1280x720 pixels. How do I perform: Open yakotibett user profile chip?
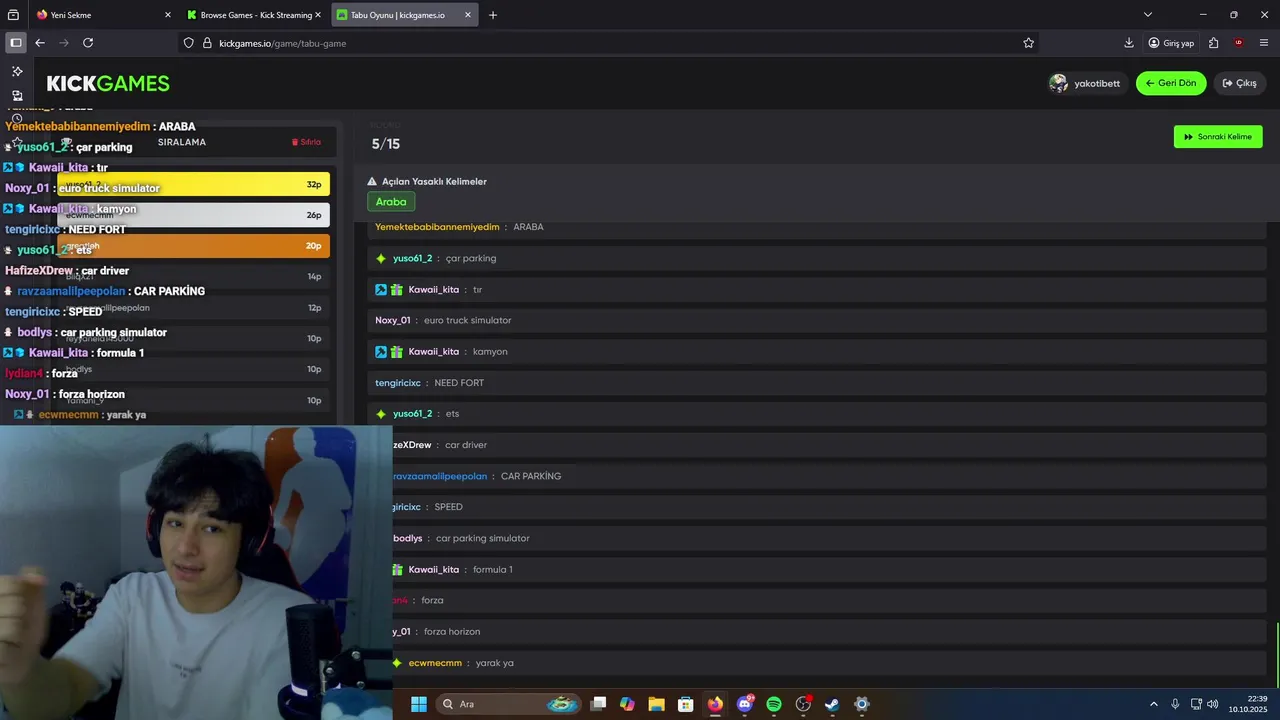click(x=1085, y=83)
